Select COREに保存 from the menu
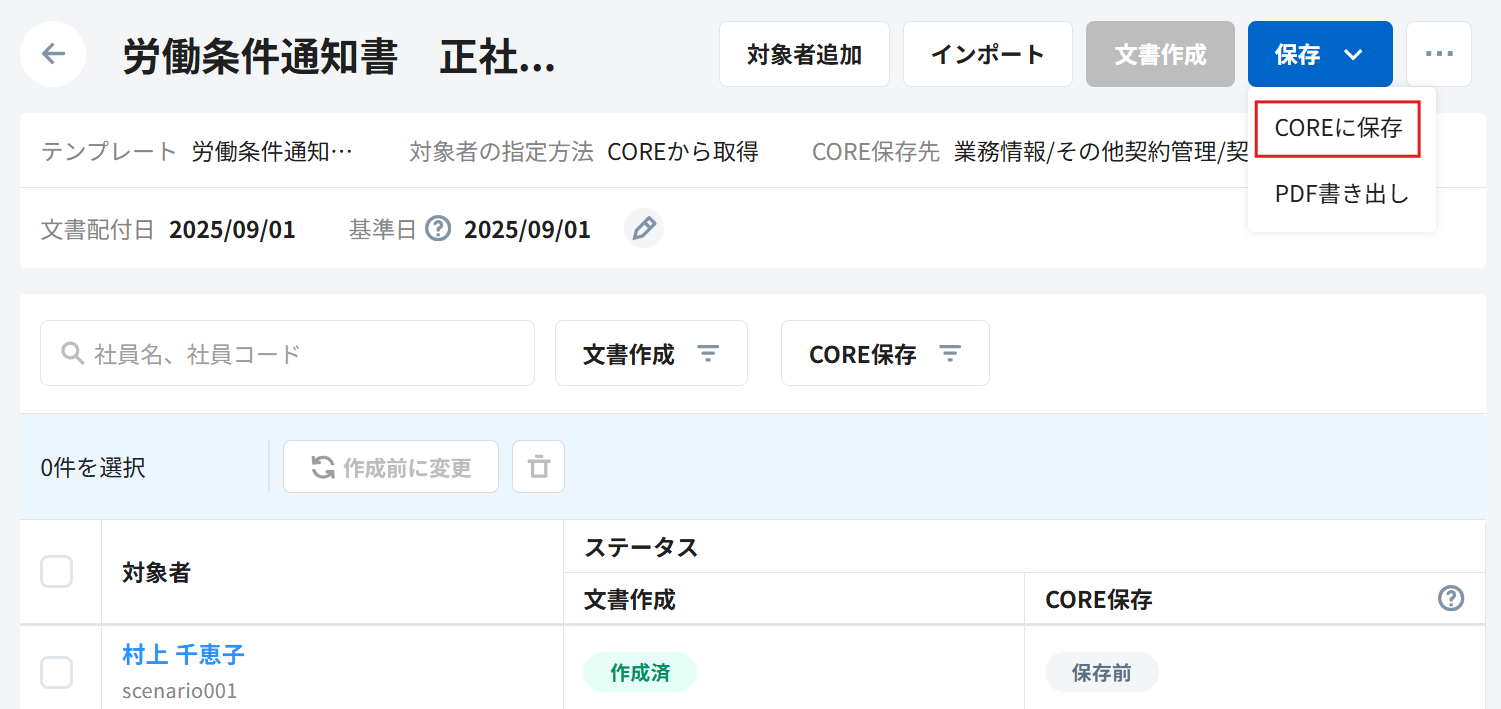The width and height of the screenshot is (1501, 709). pos(1338,128)
